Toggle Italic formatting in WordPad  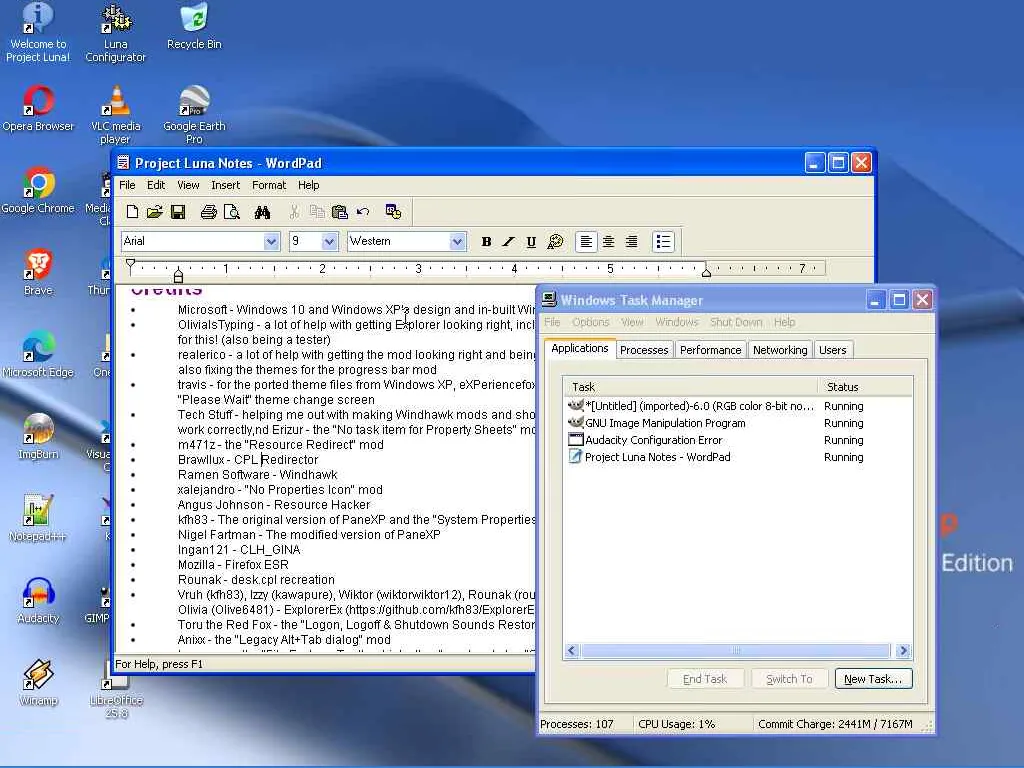(508, 242)
